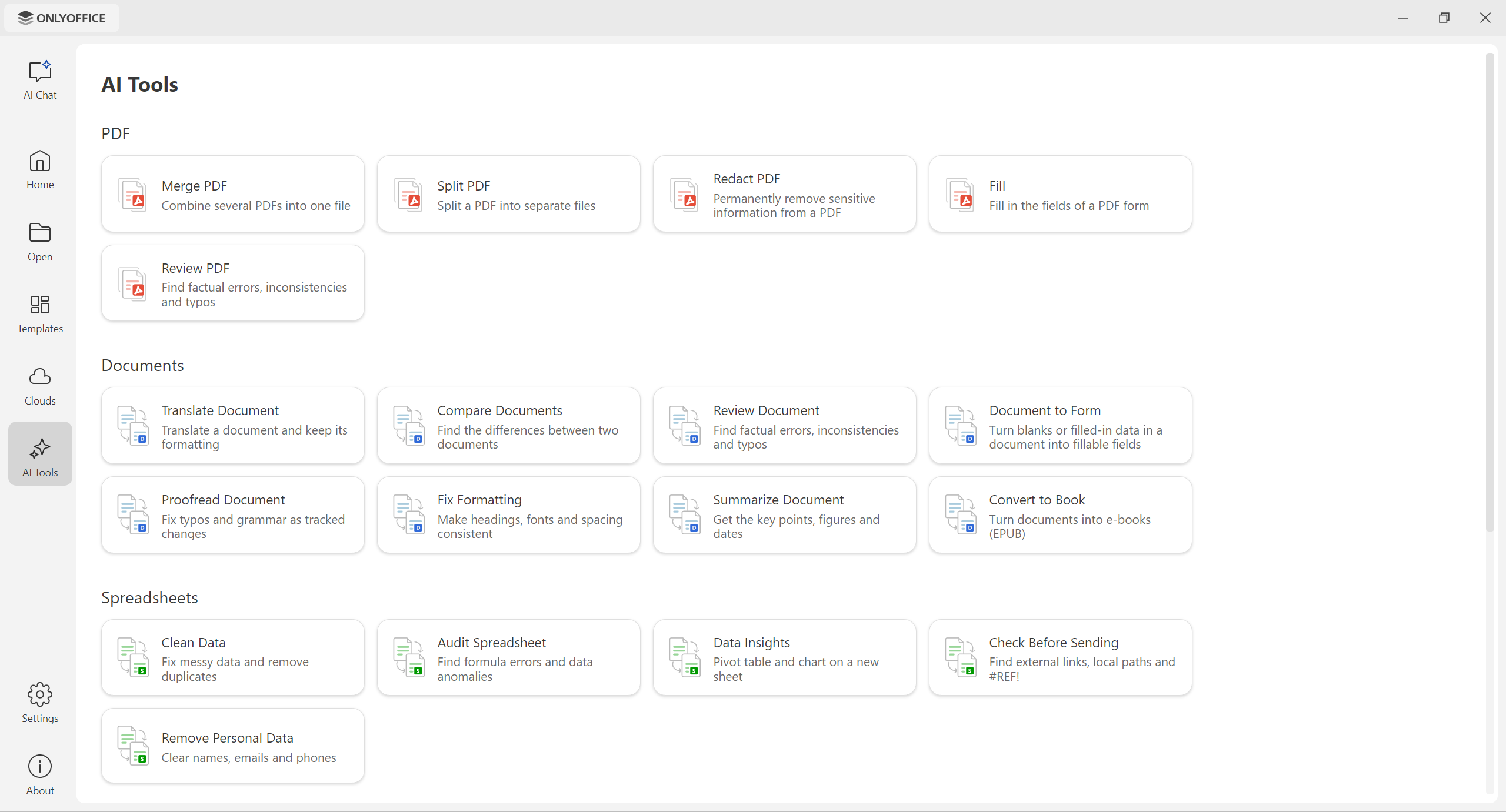Click the Clean Data spreadsheet icon

(132, 657)
